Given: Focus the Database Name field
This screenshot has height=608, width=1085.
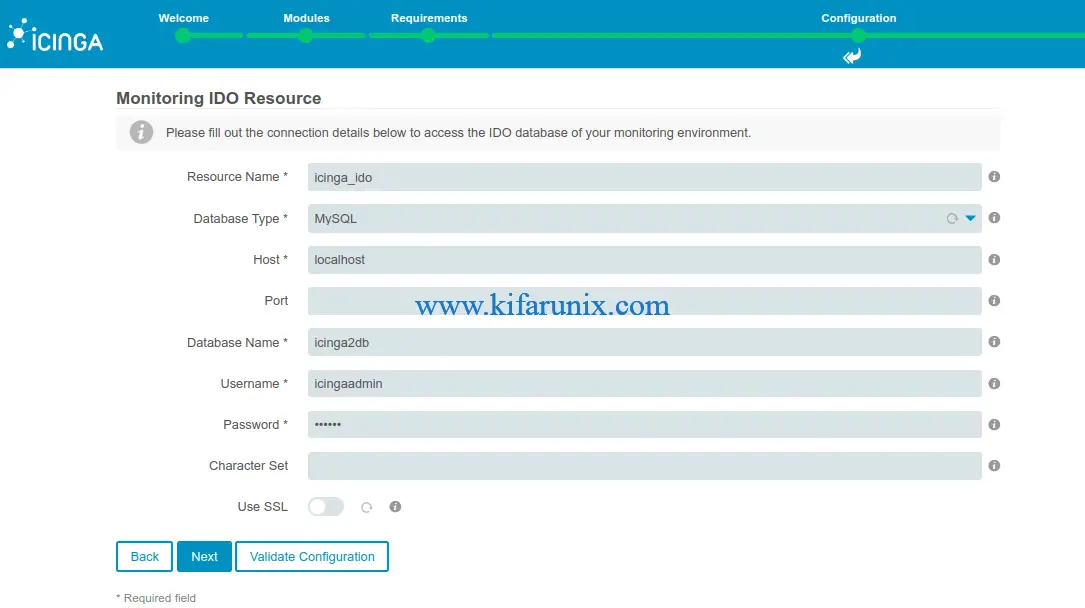Looking at the screenshot, I should tap(644, 342).
